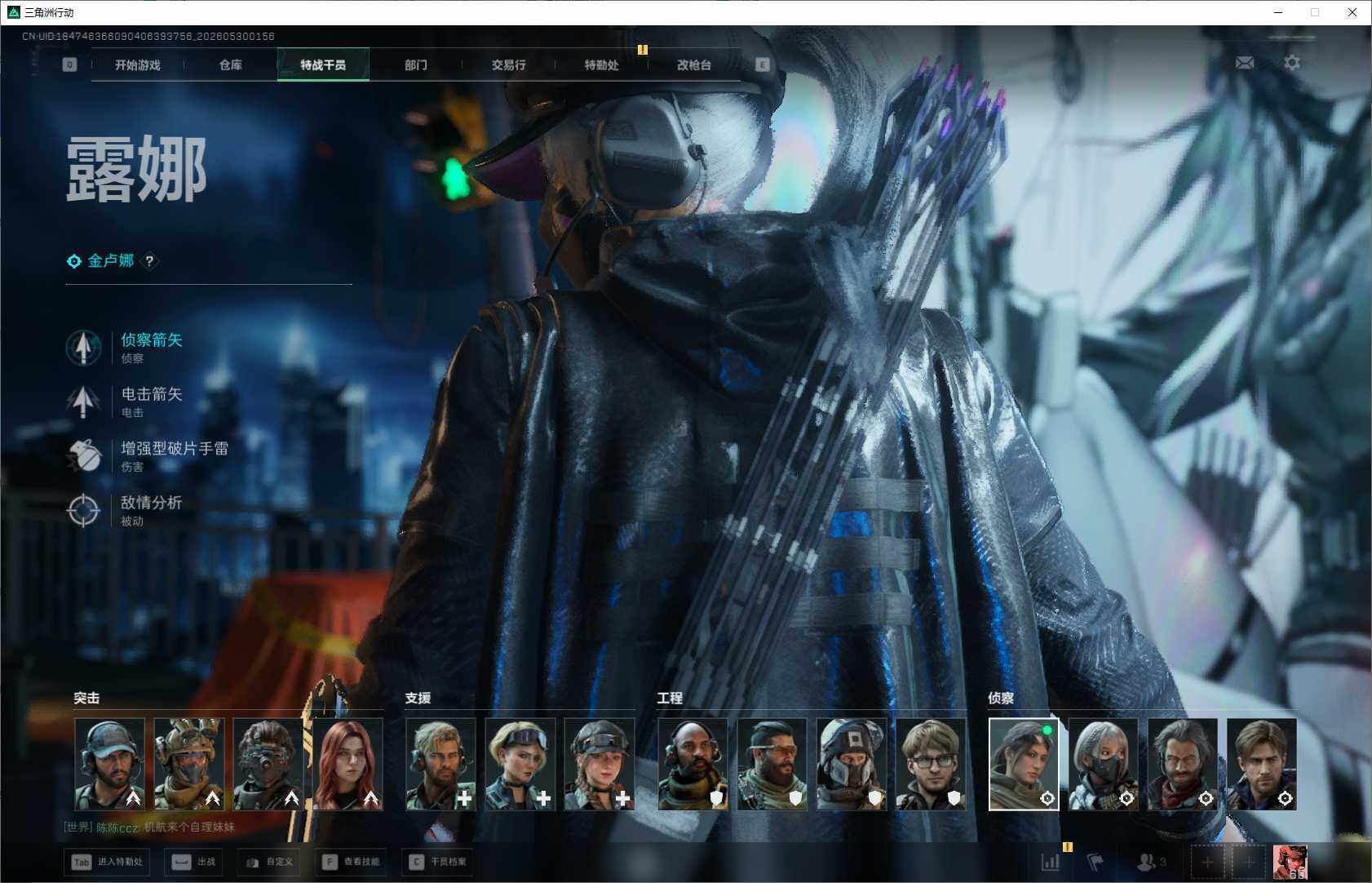Image resolution: width=1372 pixels, height=883 pixels.
Task: Select the 侦察 operator in the blue jacket
Action: point(1261,765)
